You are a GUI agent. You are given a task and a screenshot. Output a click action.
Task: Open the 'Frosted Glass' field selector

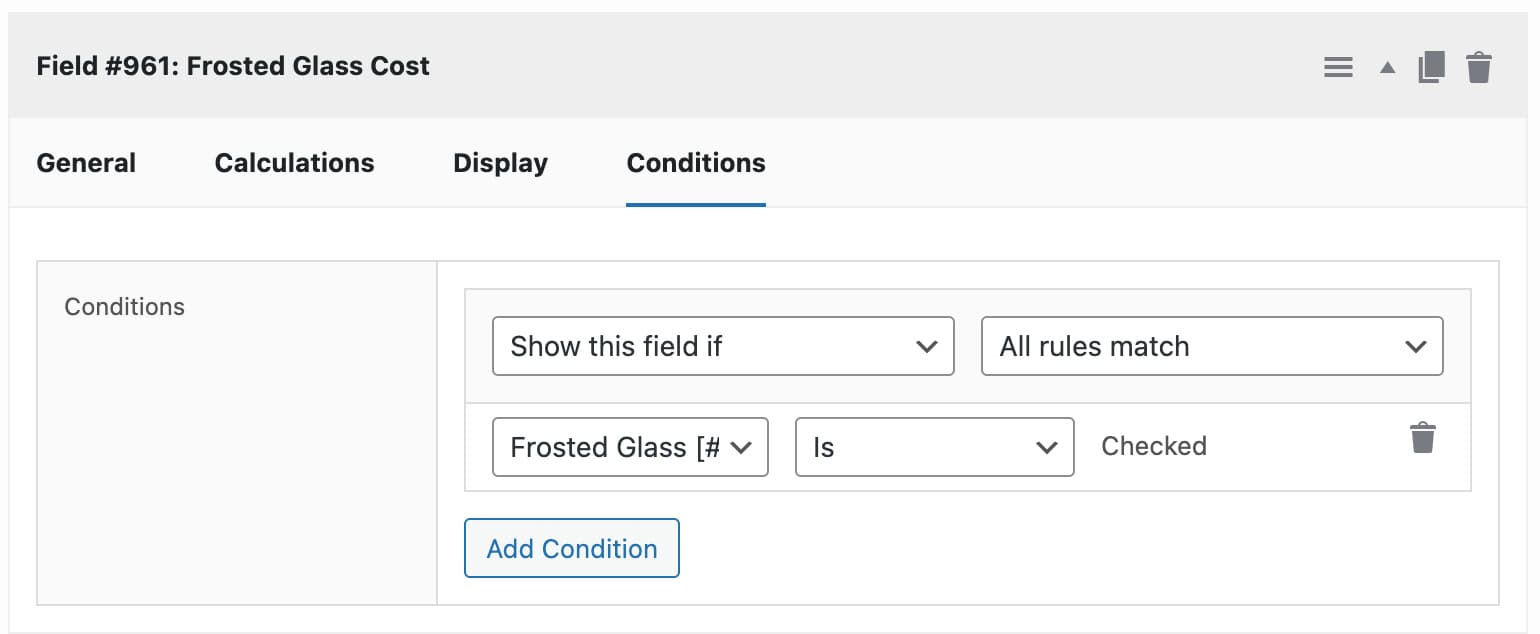pos(630,447)
